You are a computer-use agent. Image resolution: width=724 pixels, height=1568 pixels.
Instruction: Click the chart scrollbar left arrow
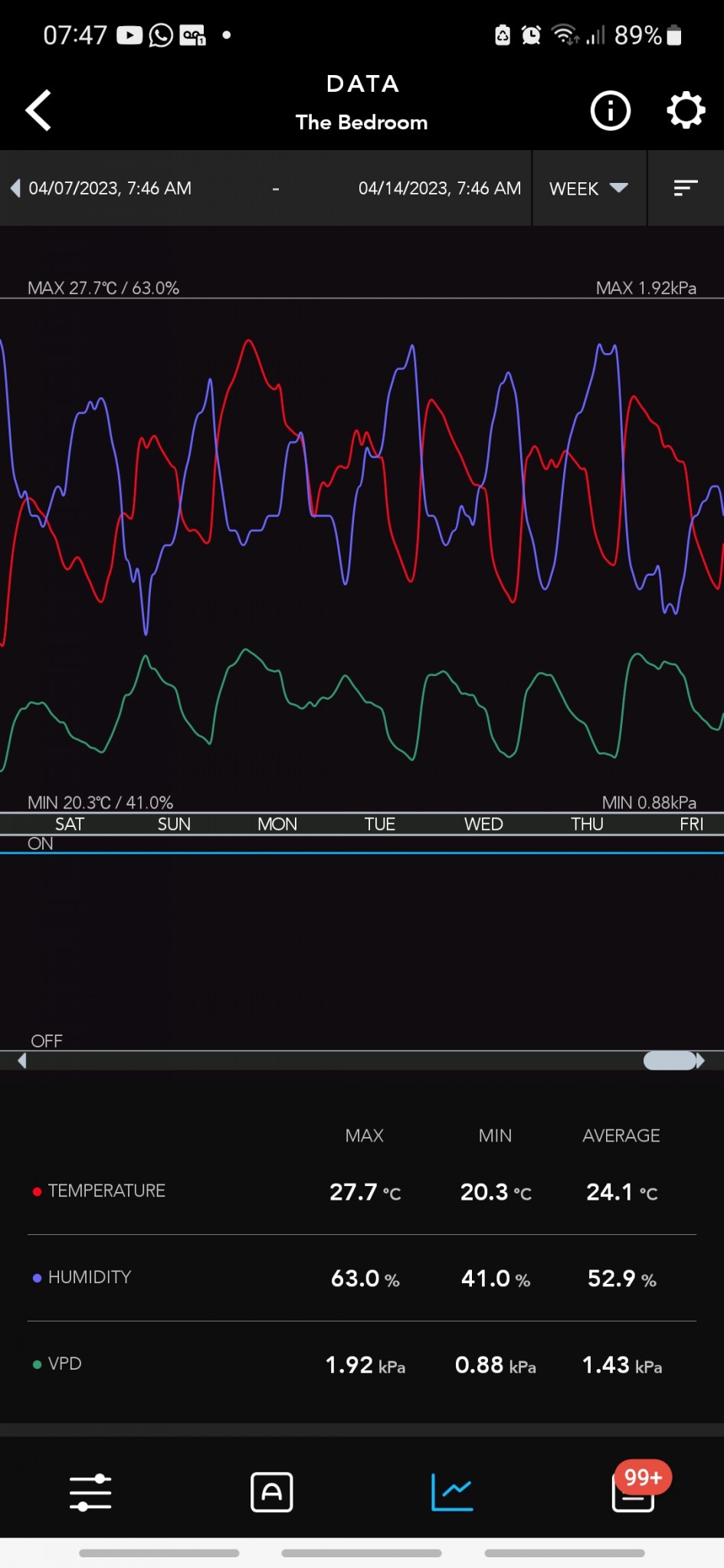click(x=22, y=1060)
